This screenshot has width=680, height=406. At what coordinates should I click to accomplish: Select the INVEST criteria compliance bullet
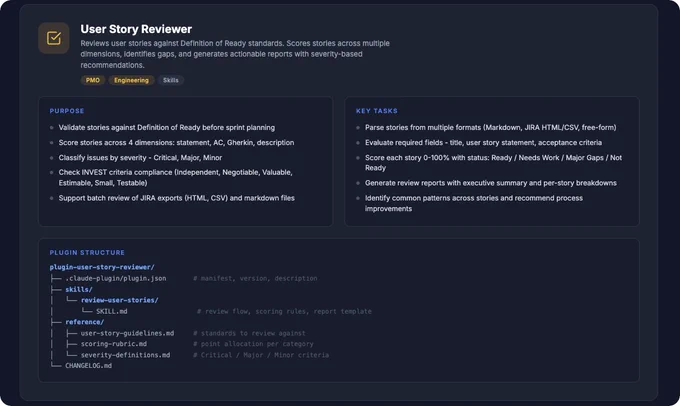click(176, 177)
